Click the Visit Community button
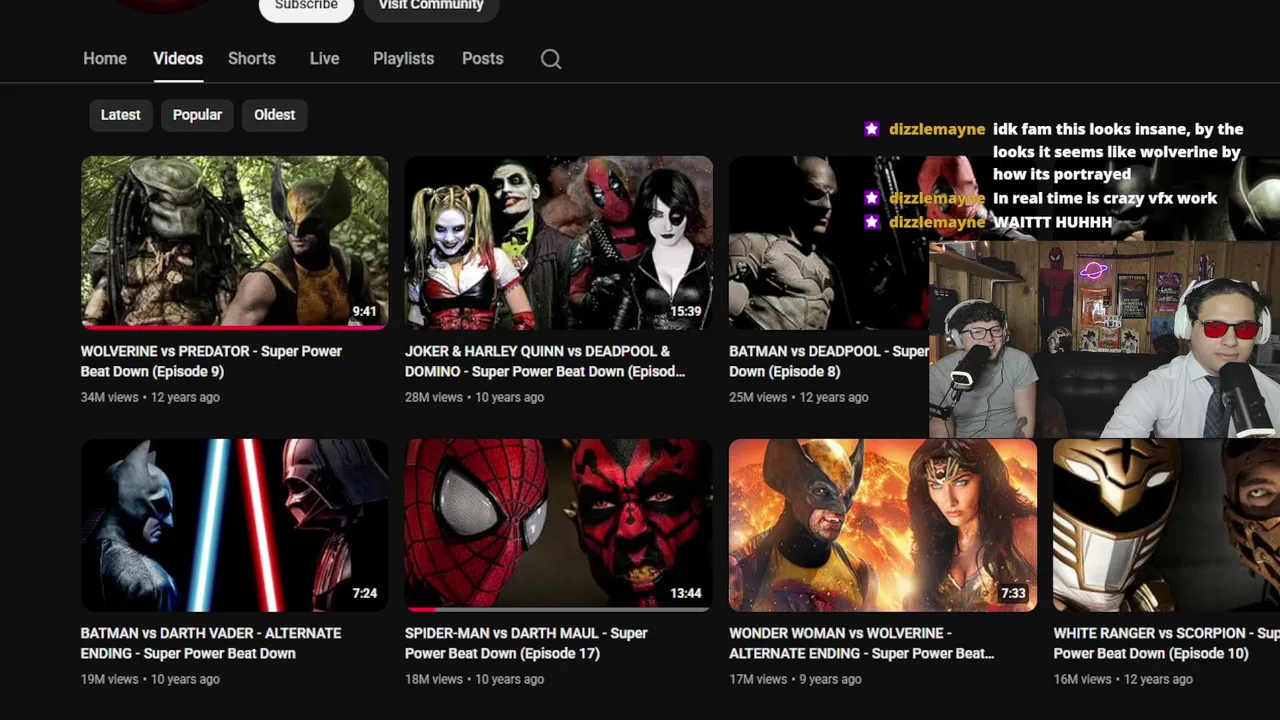Image resolution: width=1280 pixels, height=720 pixels. click(x=431, y=6)
